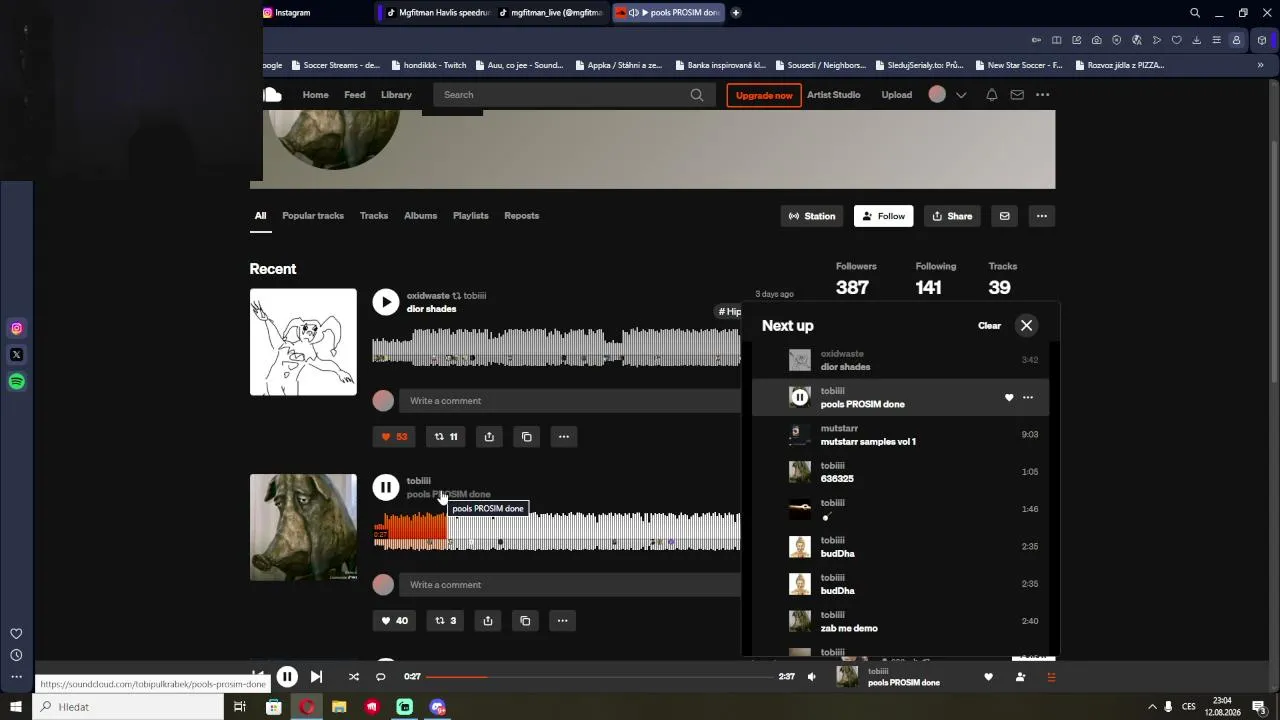Screen dimensions: 1280x720
Task: Open the Upload page
Action: 897,95
